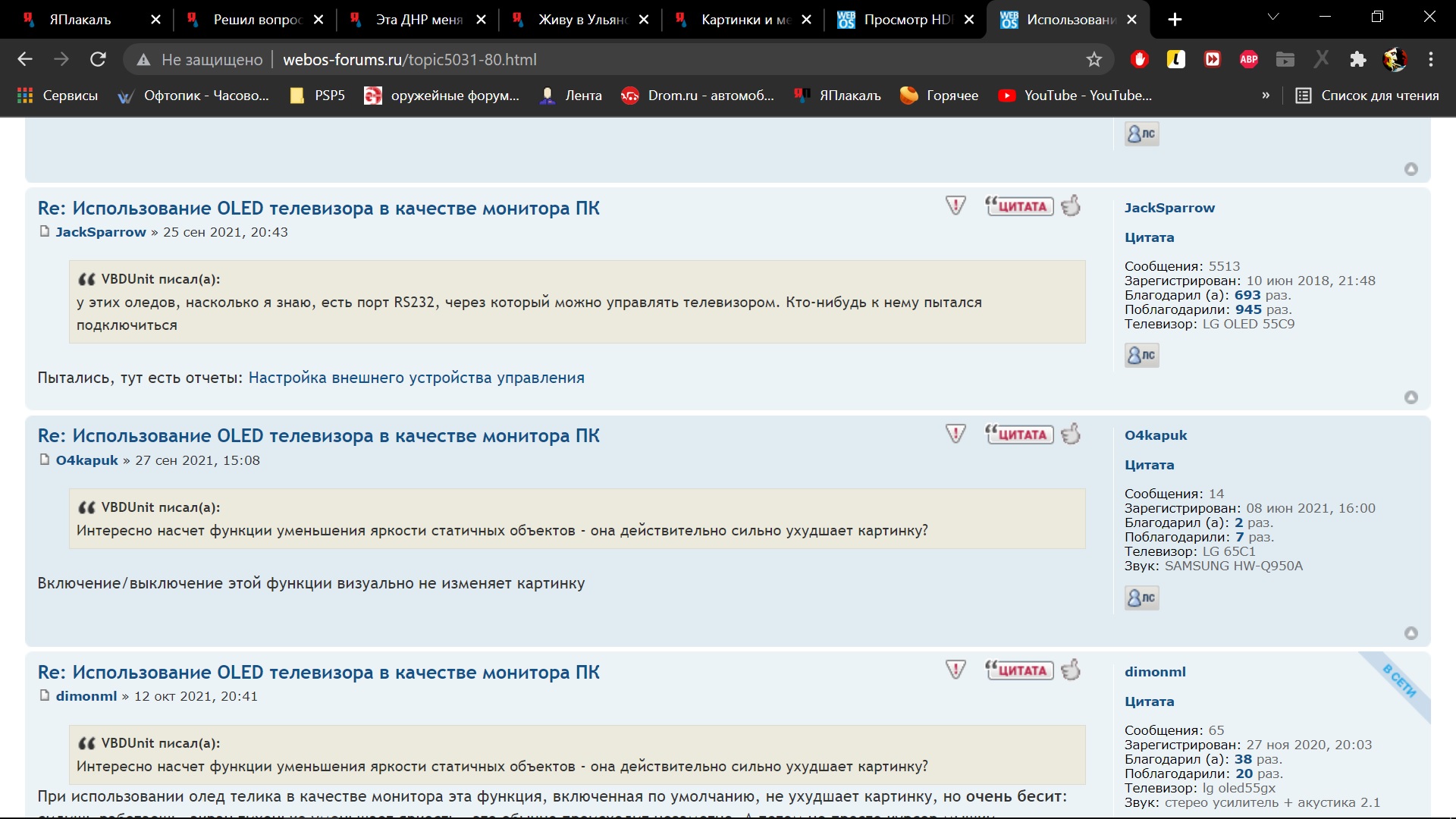Open a new browser tab with plus button
Screen dimensions: 1456x819
tap(1175, 20)
